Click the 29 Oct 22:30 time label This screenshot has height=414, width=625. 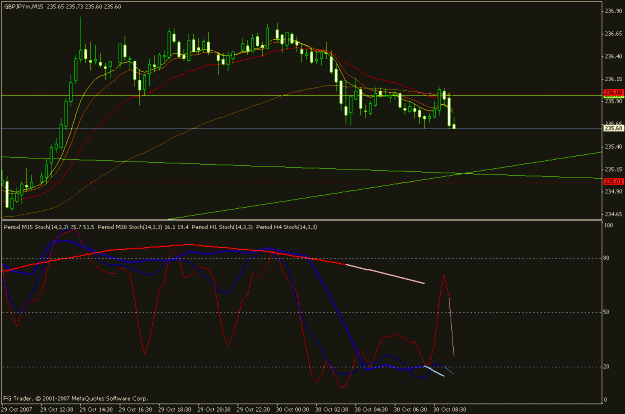coord(253,409)
